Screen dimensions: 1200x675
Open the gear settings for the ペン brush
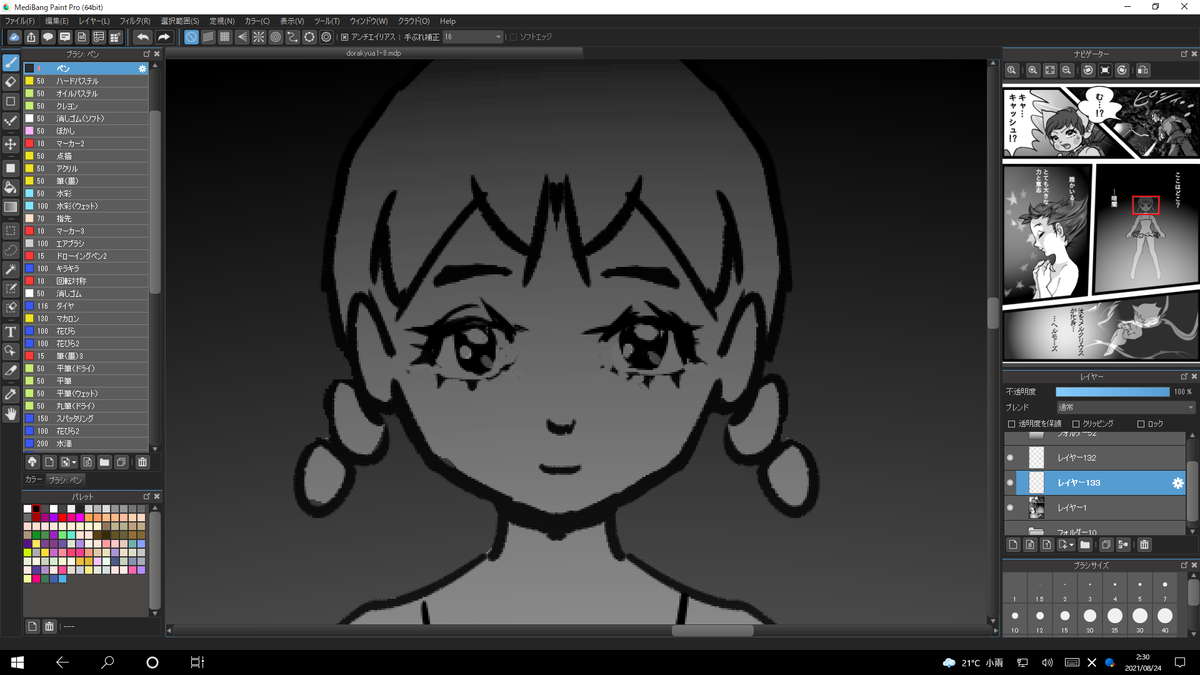142,69
